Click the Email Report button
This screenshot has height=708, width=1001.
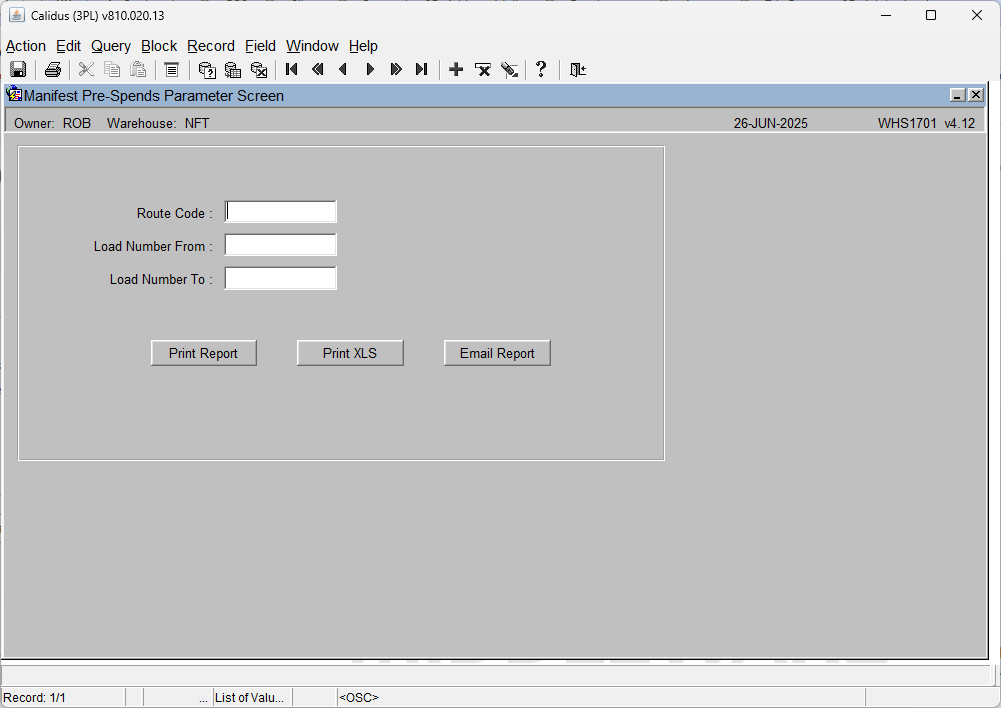click(x=497, y=353)
